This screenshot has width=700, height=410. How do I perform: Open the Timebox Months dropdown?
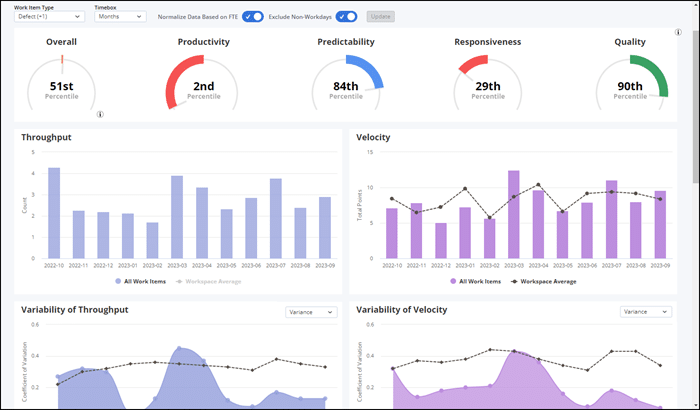coord(120,17)
